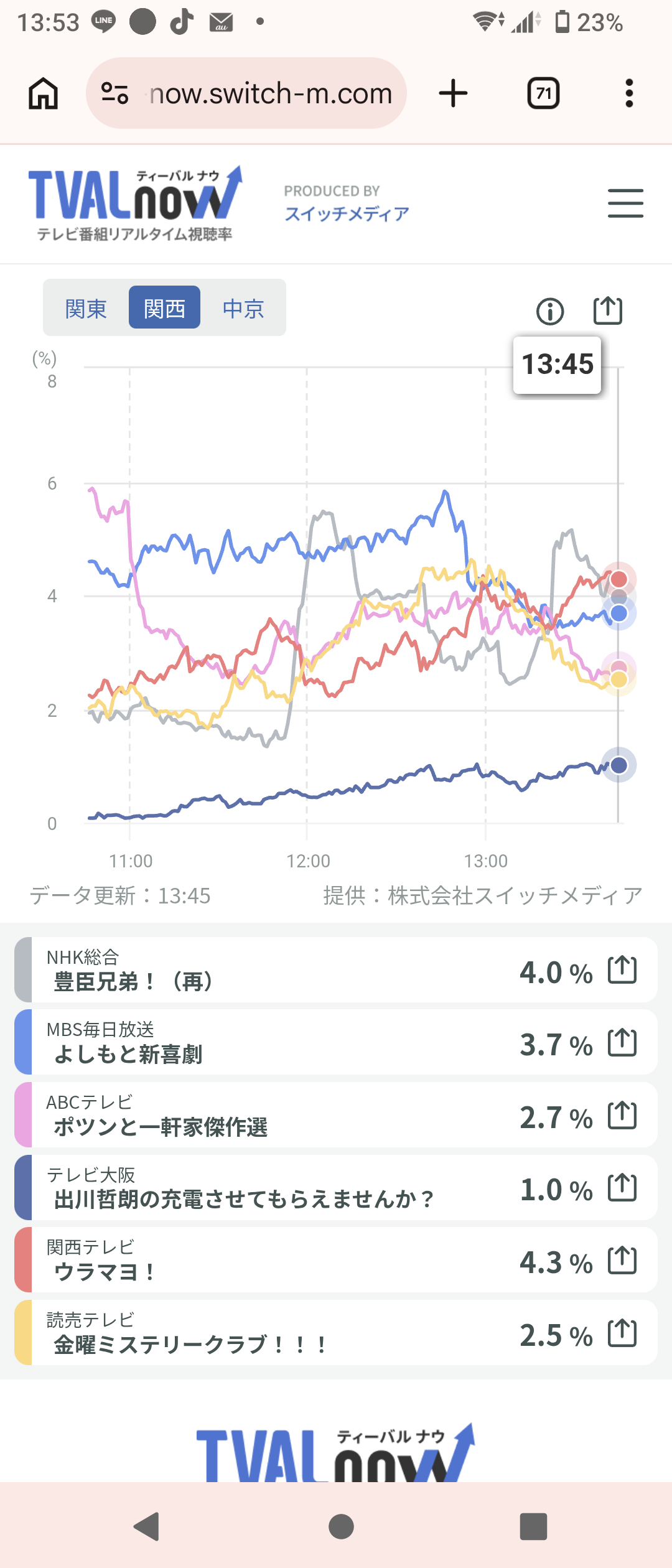Share the ABCテレビ rating
The height and width of the screenshot is (1568, 672).
point(622,1116)
